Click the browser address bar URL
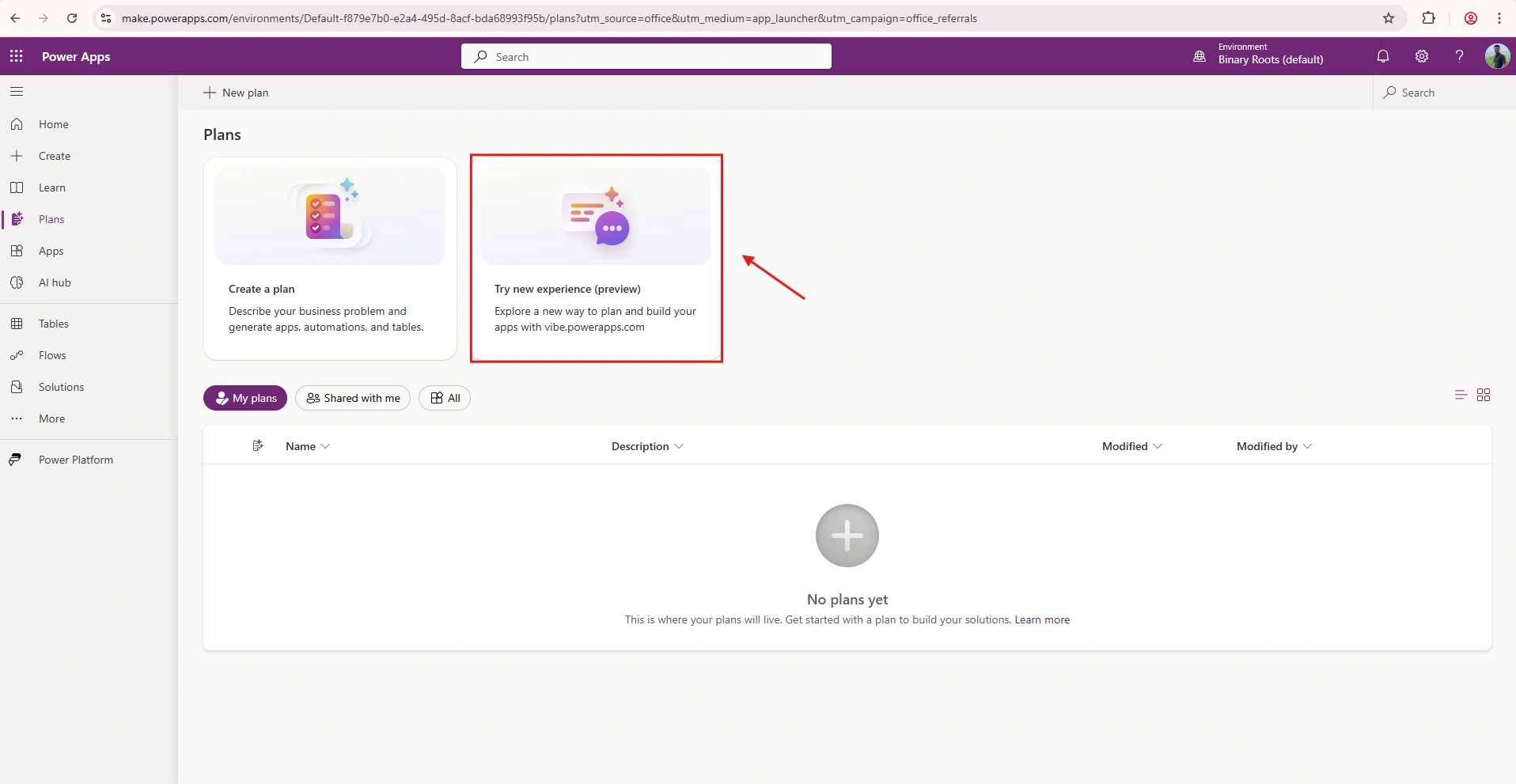Viewport: 1516px width, 784px height. click(x=549, y=18)
